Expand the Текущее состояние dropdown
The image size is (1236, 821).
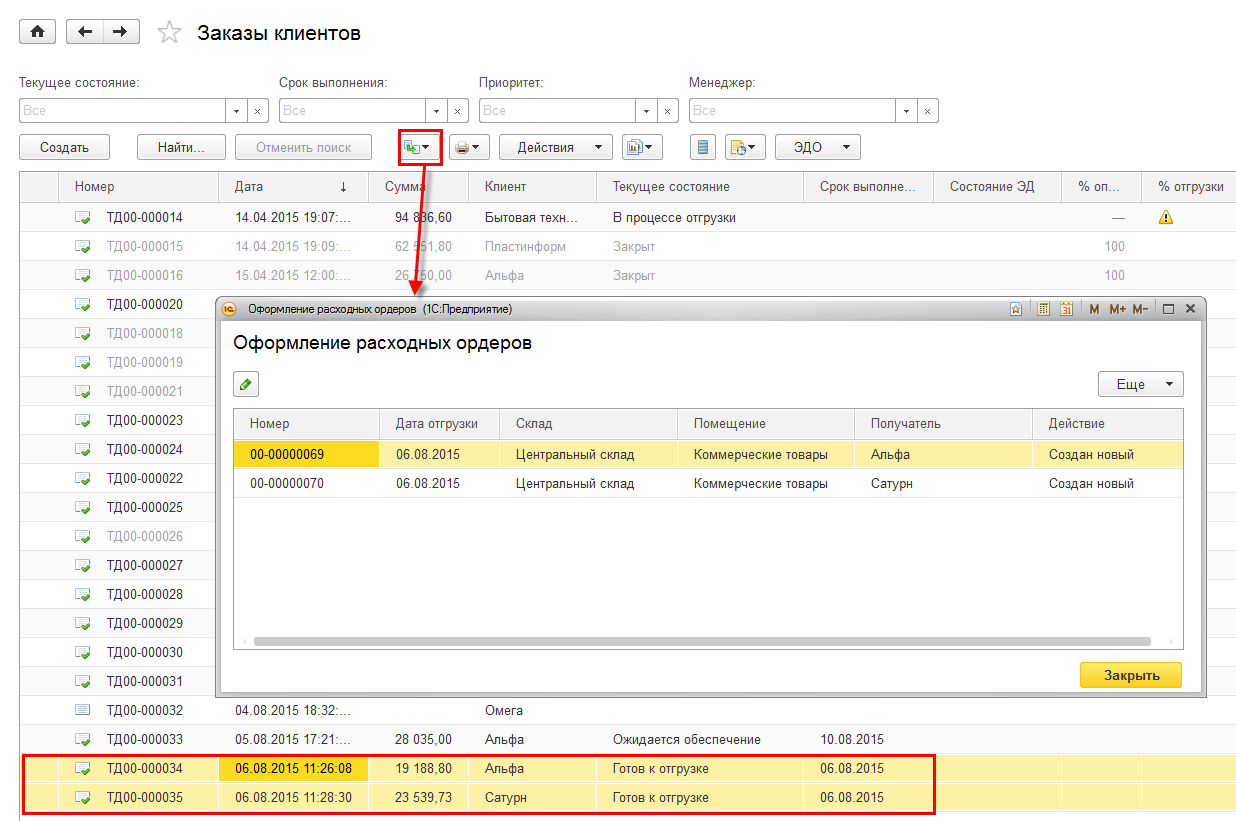click(x=237, y=110)
